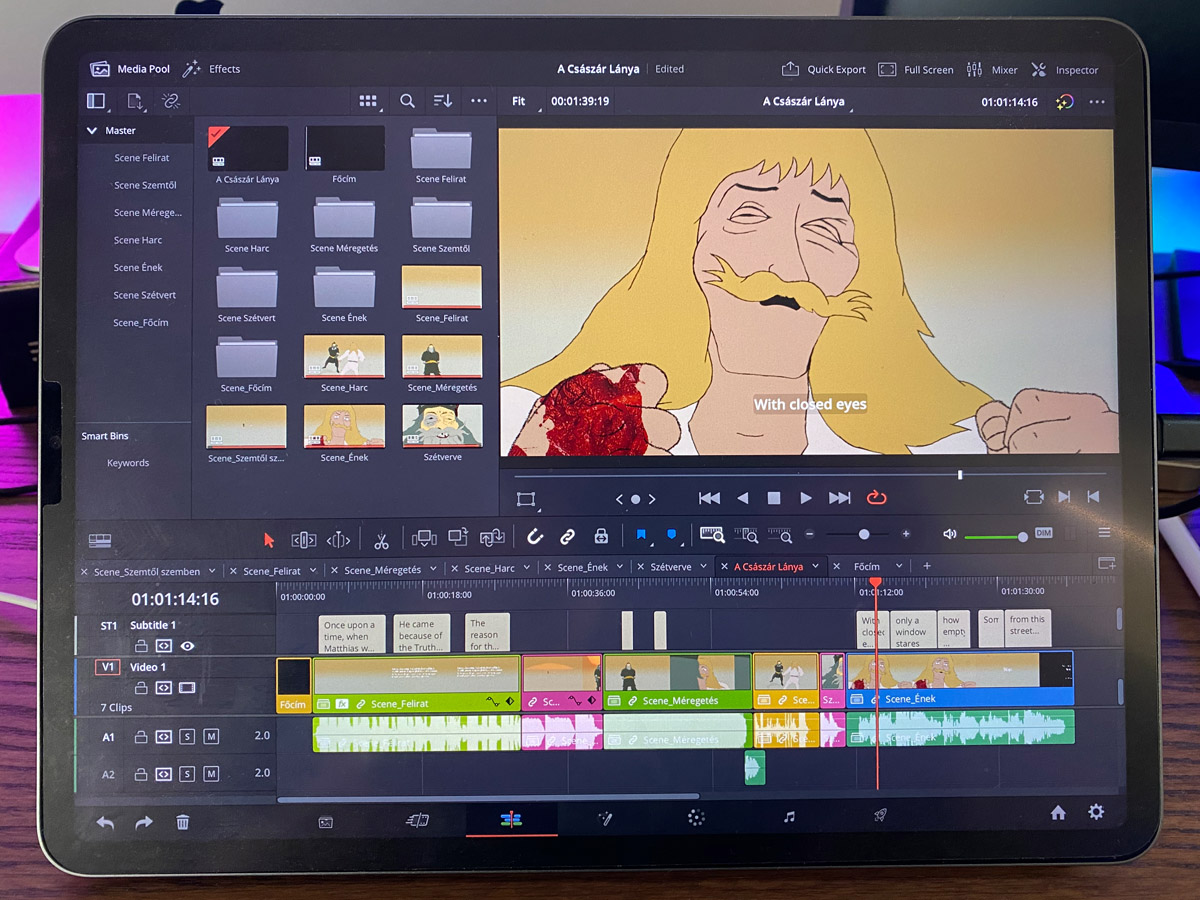Open timeline view options icon
1200x900 pixels.
100,540
